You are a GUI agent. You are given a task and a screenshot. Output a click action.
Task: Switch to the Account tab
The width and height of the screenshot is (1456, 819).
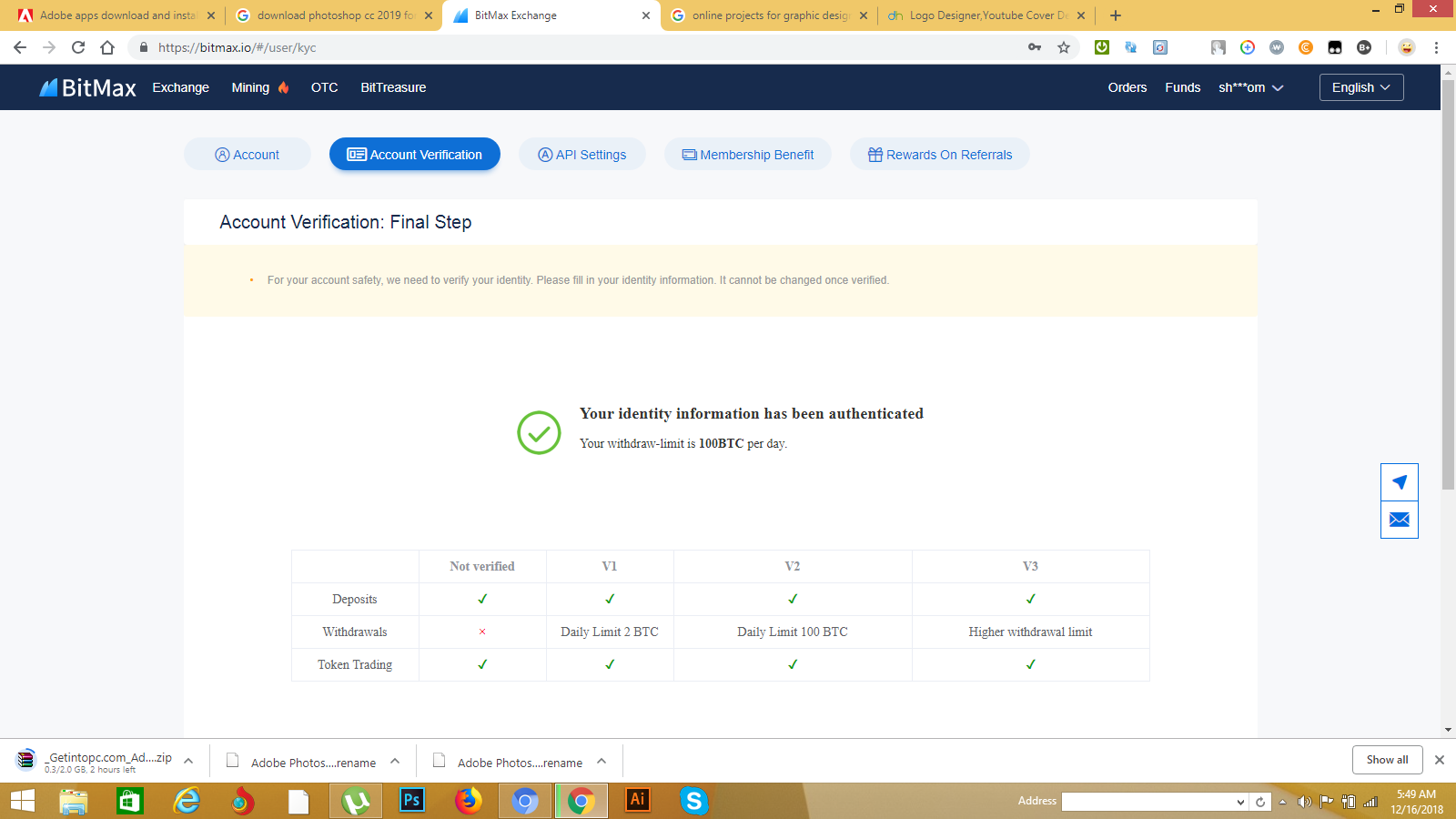pos(248,155)
